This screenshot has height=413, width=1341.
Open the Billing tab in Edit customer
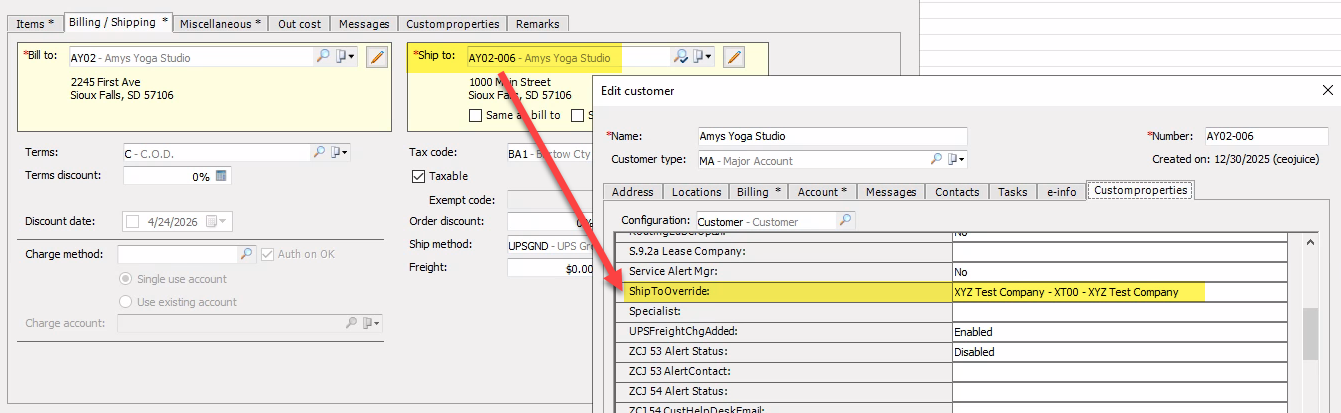click(759, 191)
